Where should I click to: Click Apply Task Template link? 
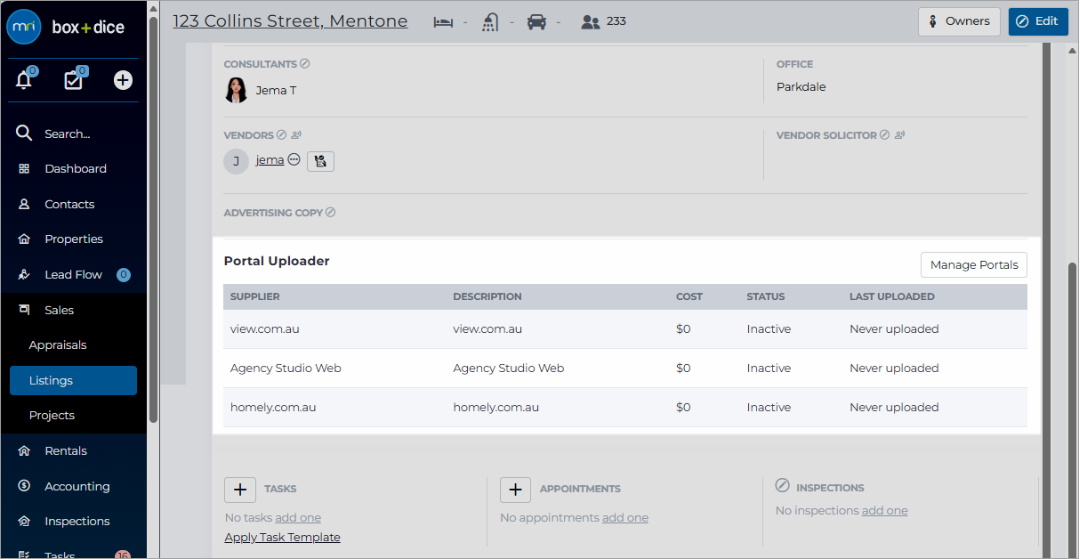coord(282,538)
